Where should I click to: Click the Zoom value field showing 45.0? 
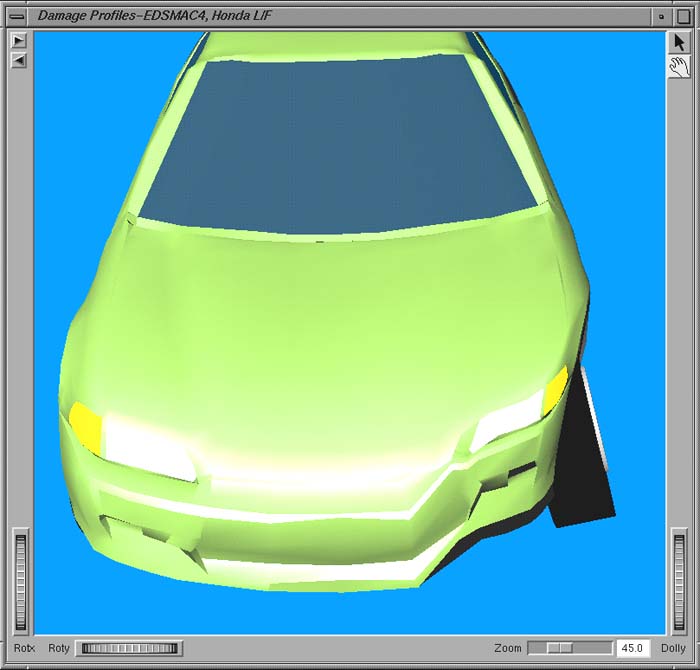[x=632, y=649]
